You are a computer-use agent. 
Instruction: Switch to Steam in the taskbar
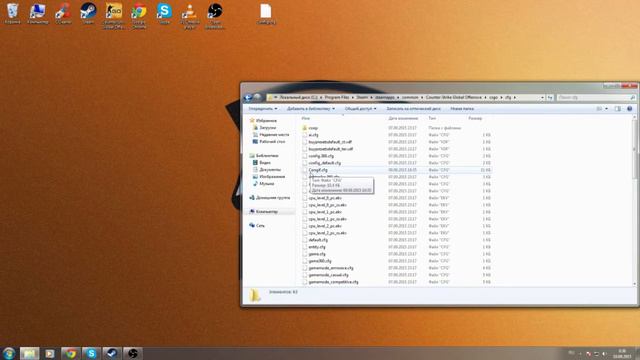click(x=112, y=353)
